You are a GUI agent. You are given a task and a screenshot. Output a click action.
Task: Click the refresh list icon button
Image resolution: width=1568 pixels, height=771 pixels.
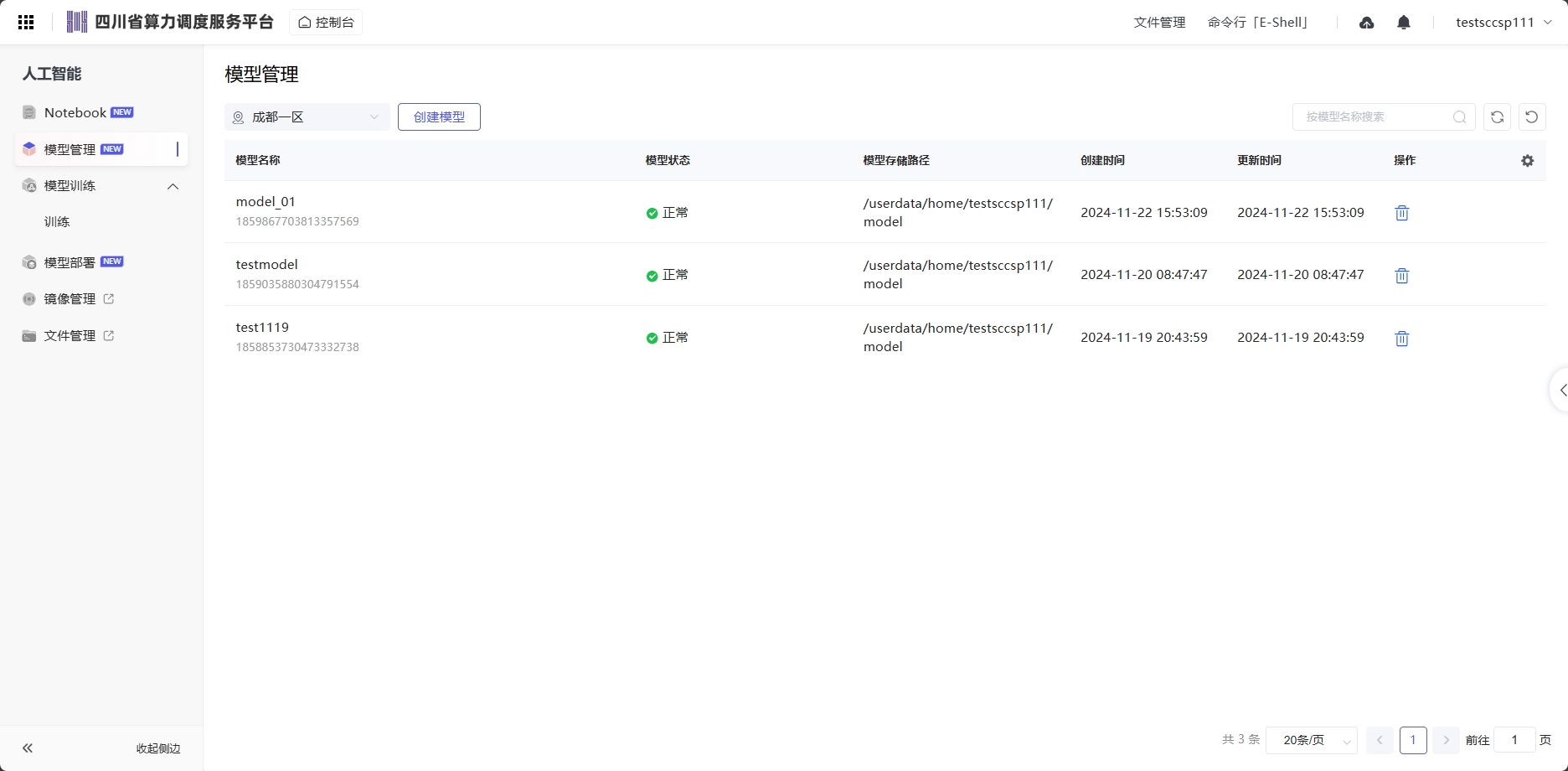(1497, 117)
